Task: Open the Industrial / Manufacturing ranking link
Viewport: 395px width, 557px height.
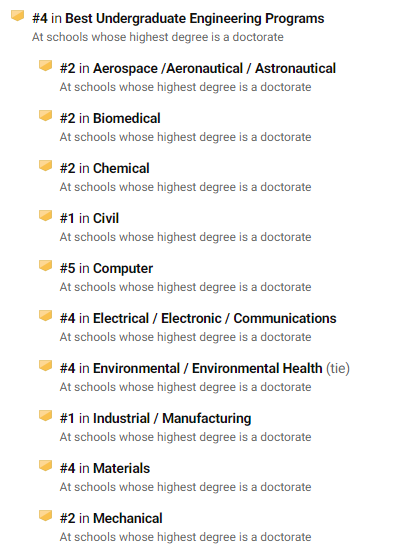Action: [172, 418]
